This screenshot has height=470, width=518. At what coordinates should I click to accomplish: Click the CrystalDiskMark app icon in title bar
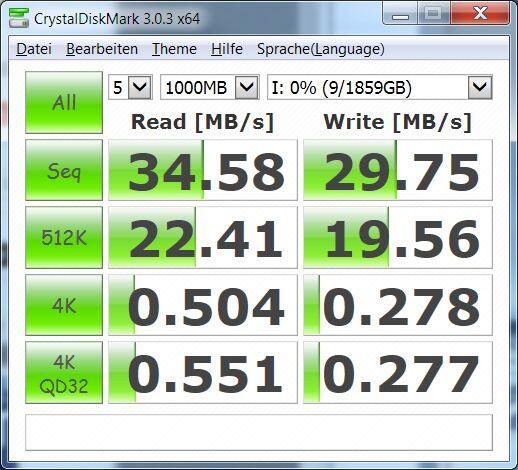19,18
